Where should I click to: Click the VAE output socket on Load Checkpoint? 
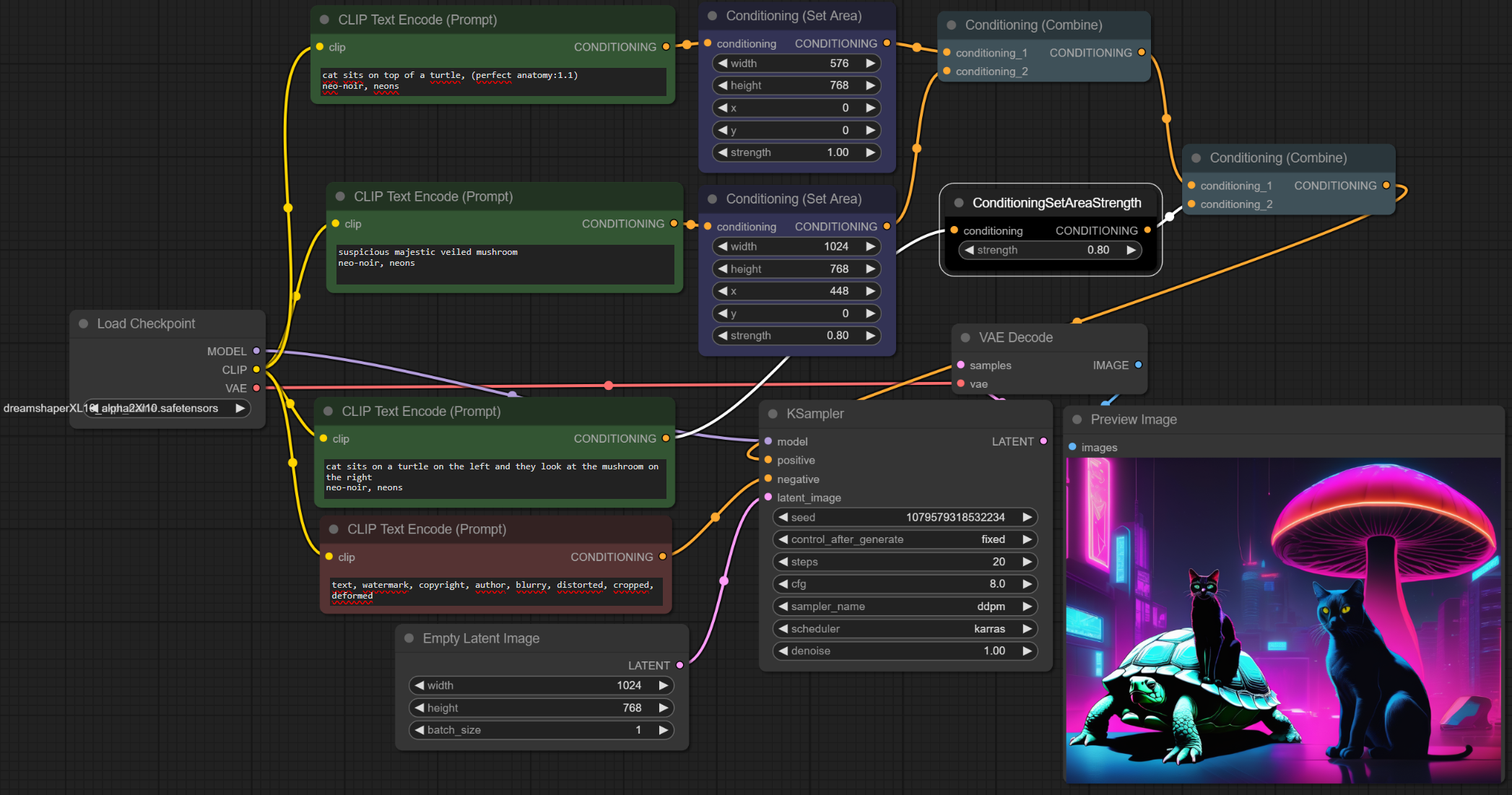(256, 388)
